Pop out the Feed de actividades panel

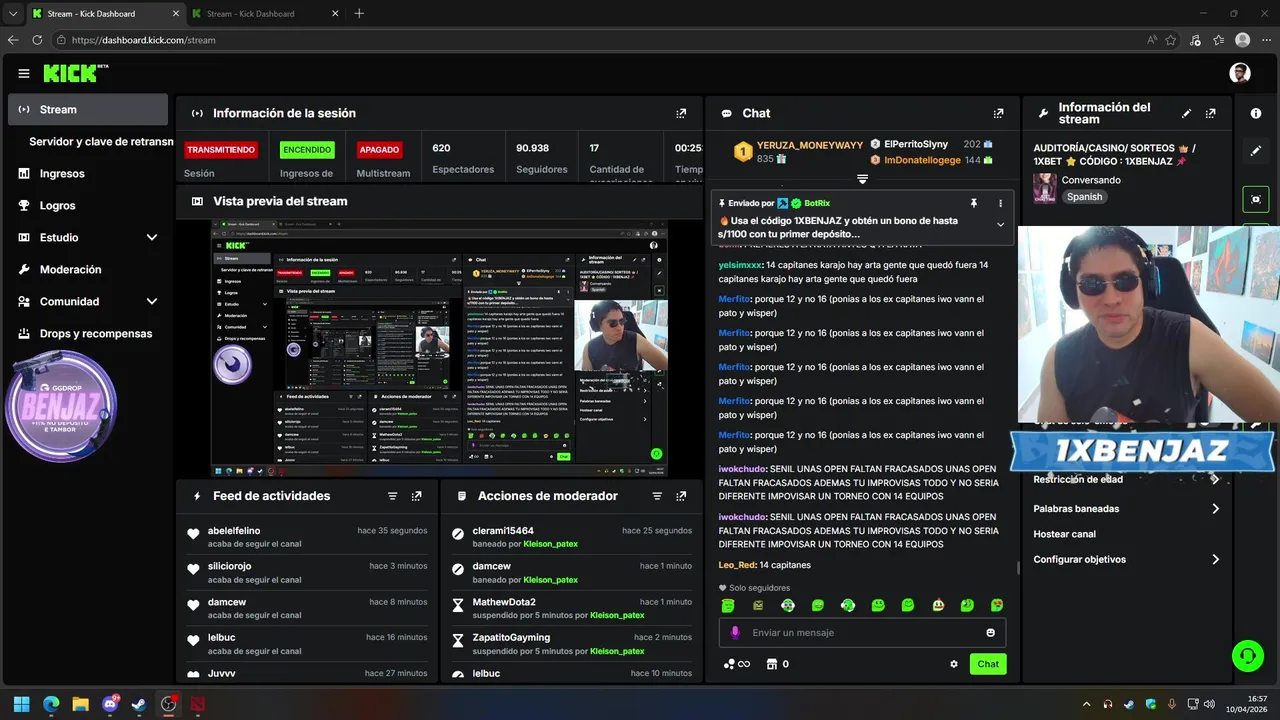point(417,496)
